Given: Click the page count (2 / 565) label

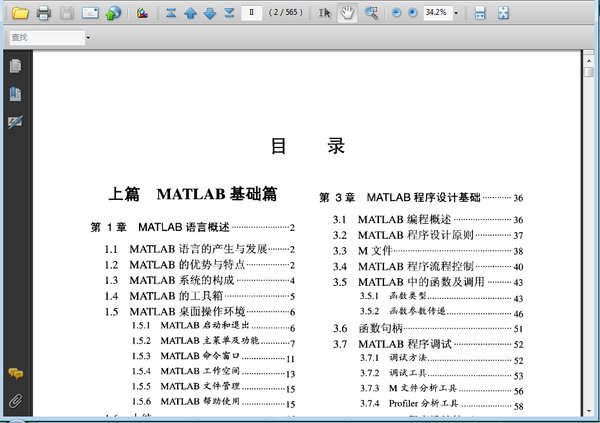Looking at the screenshot, I should [x=285, y=12].
